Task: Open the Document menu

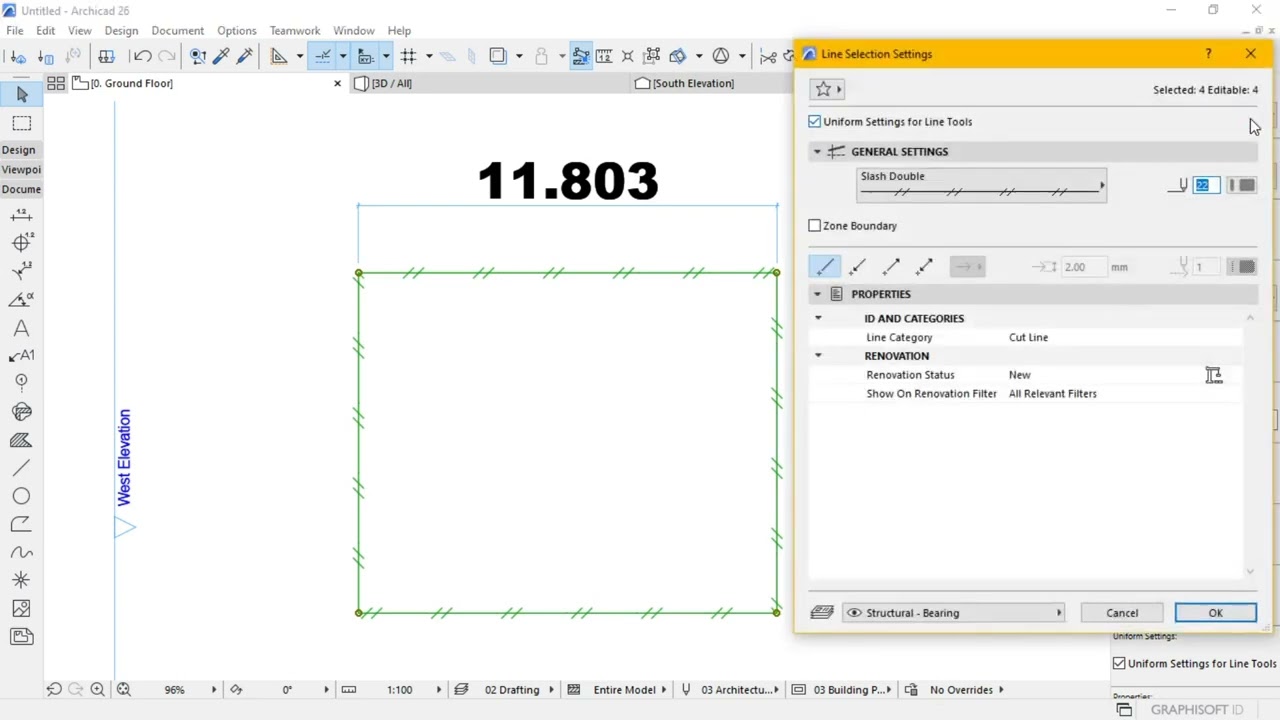Action: point(177,31)
